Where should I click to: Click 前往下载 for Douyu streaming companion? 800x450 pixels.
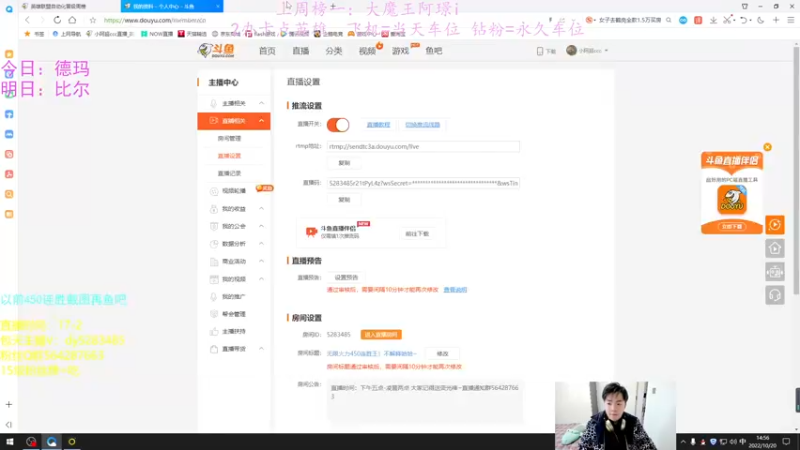pos(417,234)
